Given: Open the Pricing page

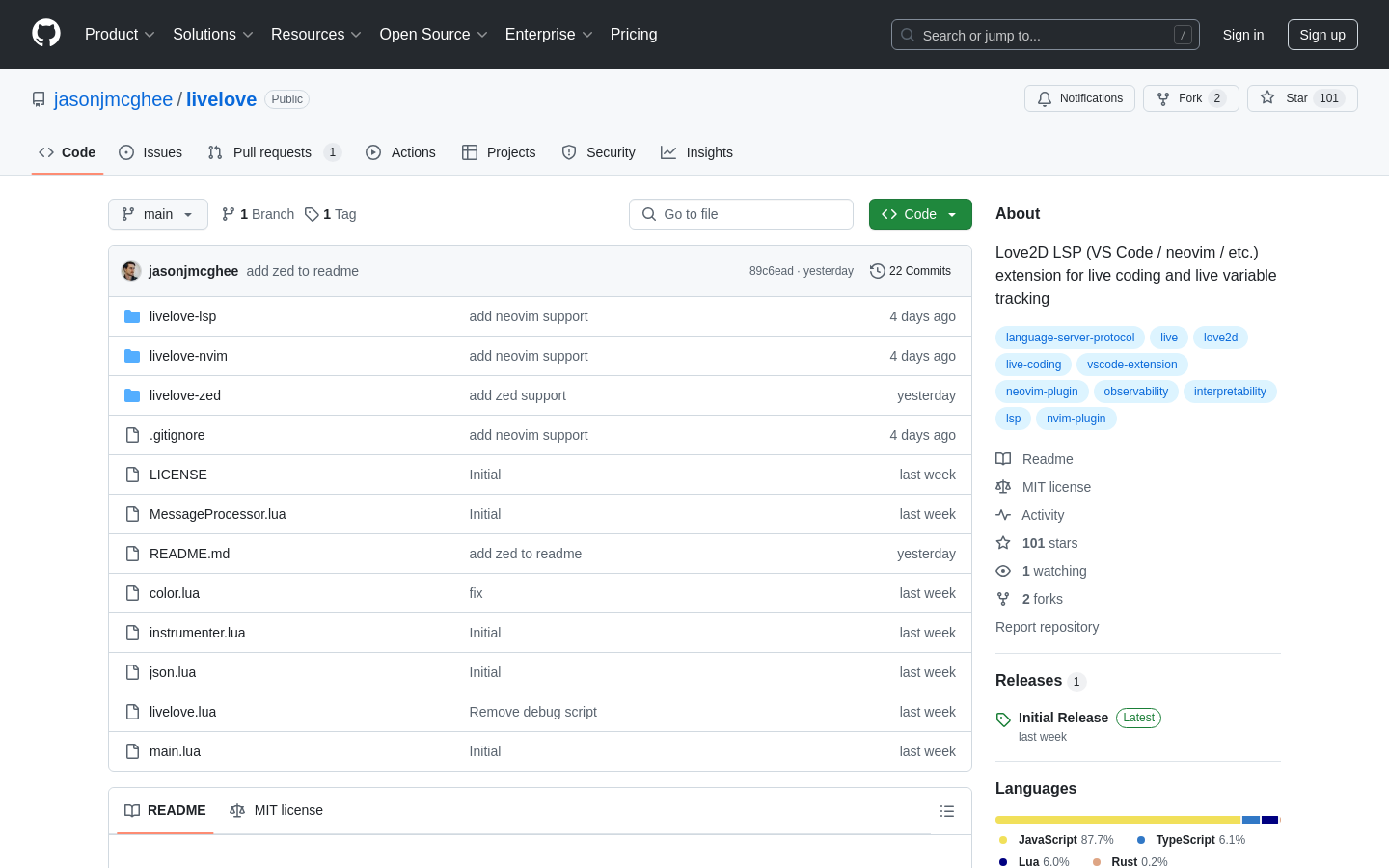Looking at the screenshot, I should 634,35.
